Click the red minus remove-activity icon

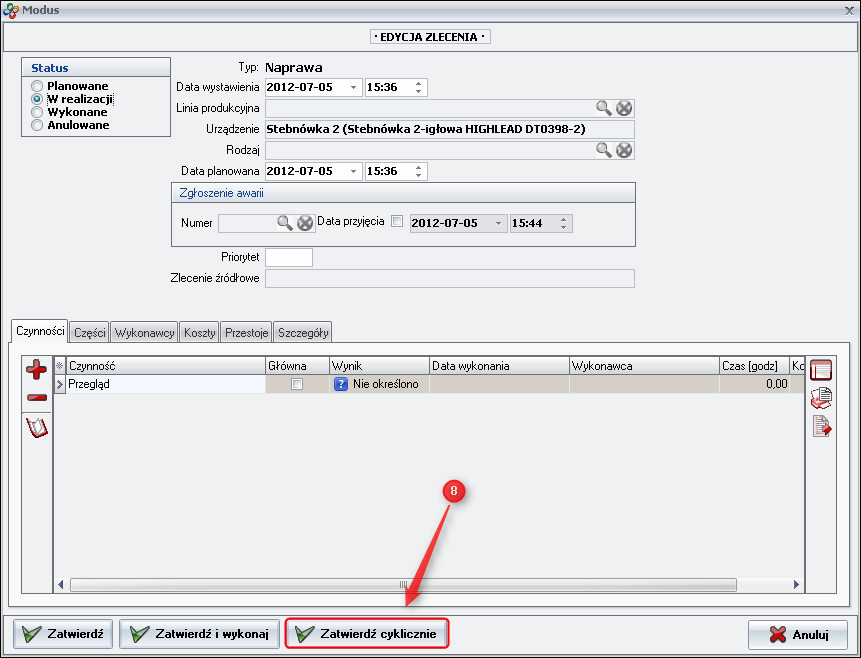36,397
